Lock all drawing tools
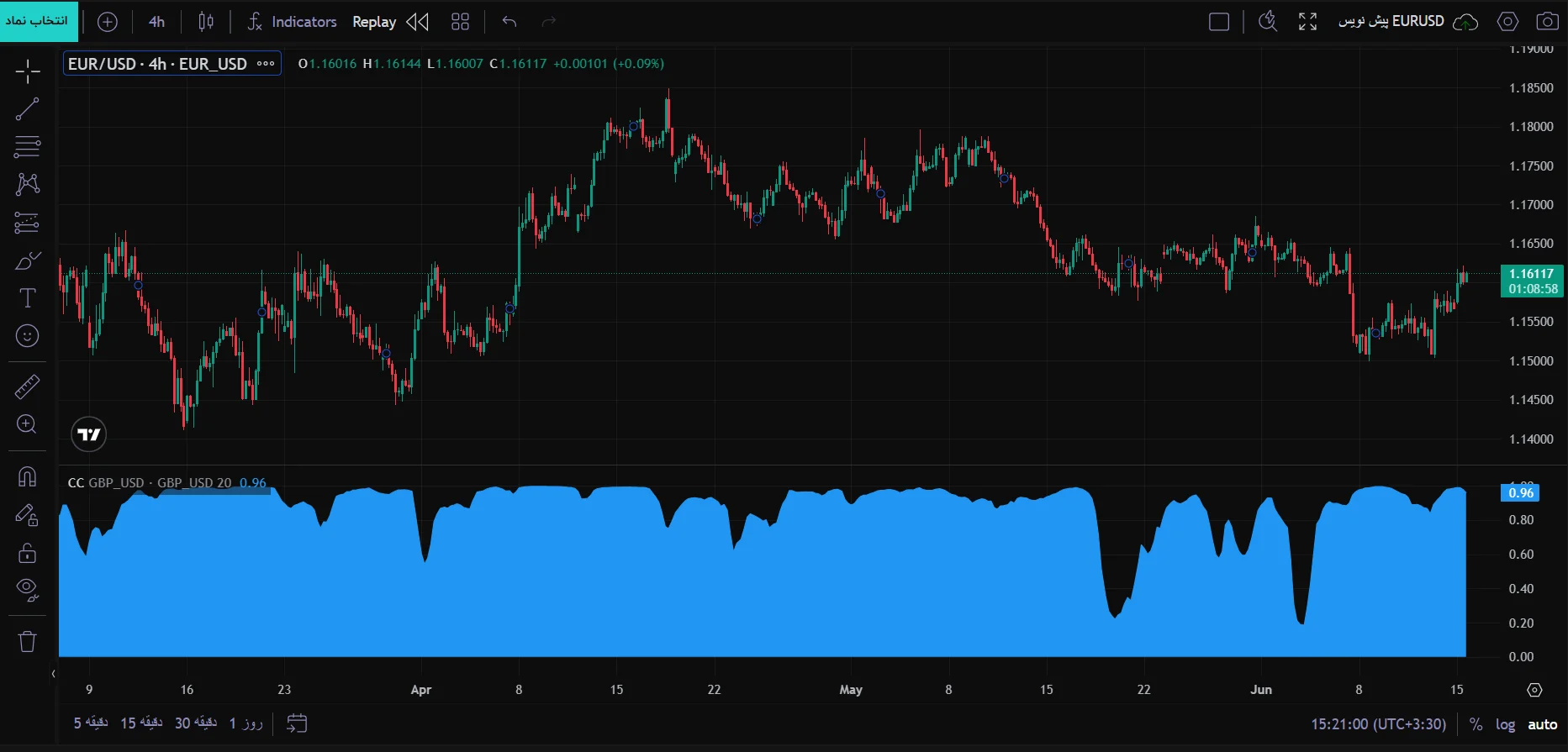This screenshot has height=752, width=1568. click(28, 552)
